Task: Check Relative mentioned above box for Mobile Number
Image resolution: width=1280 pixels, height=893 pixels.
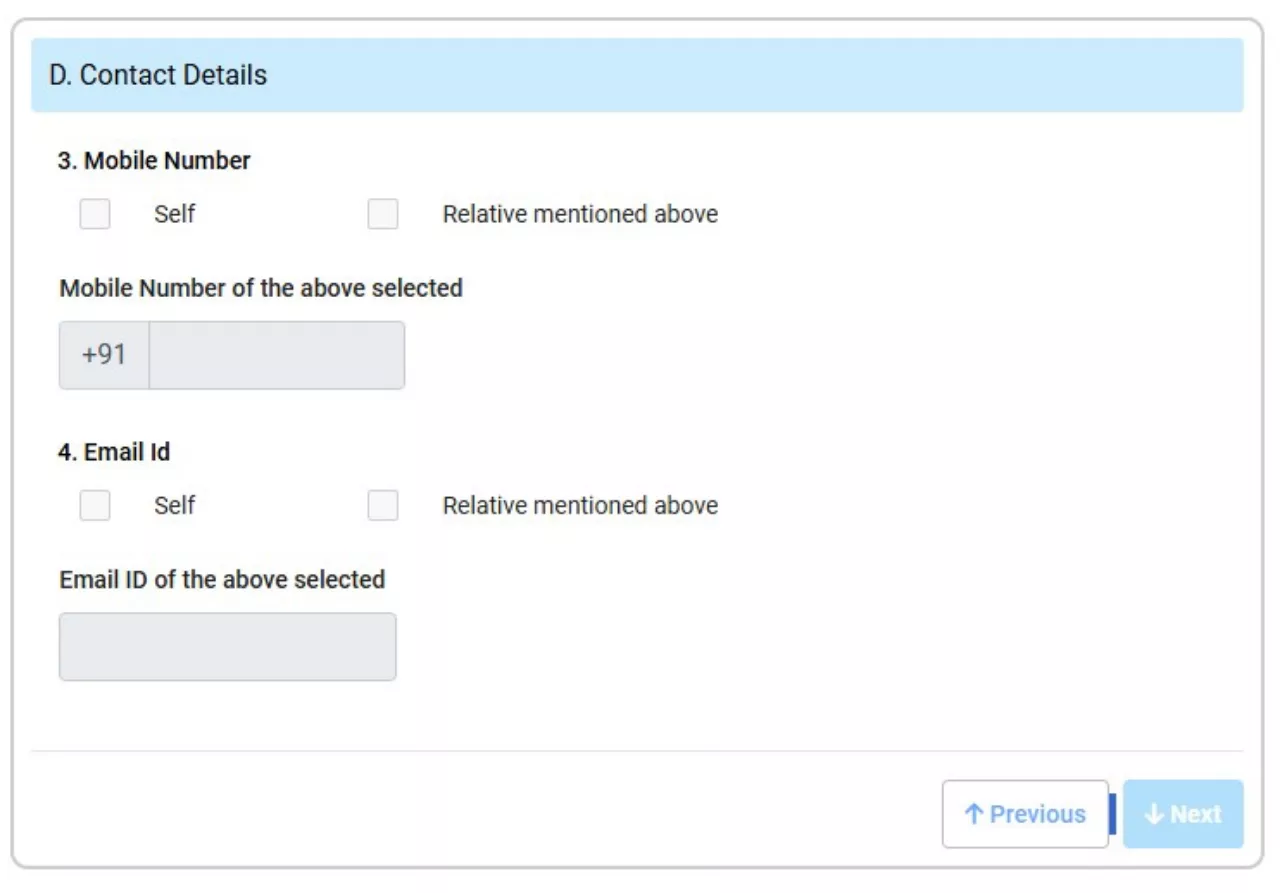Action: (383, 214)
